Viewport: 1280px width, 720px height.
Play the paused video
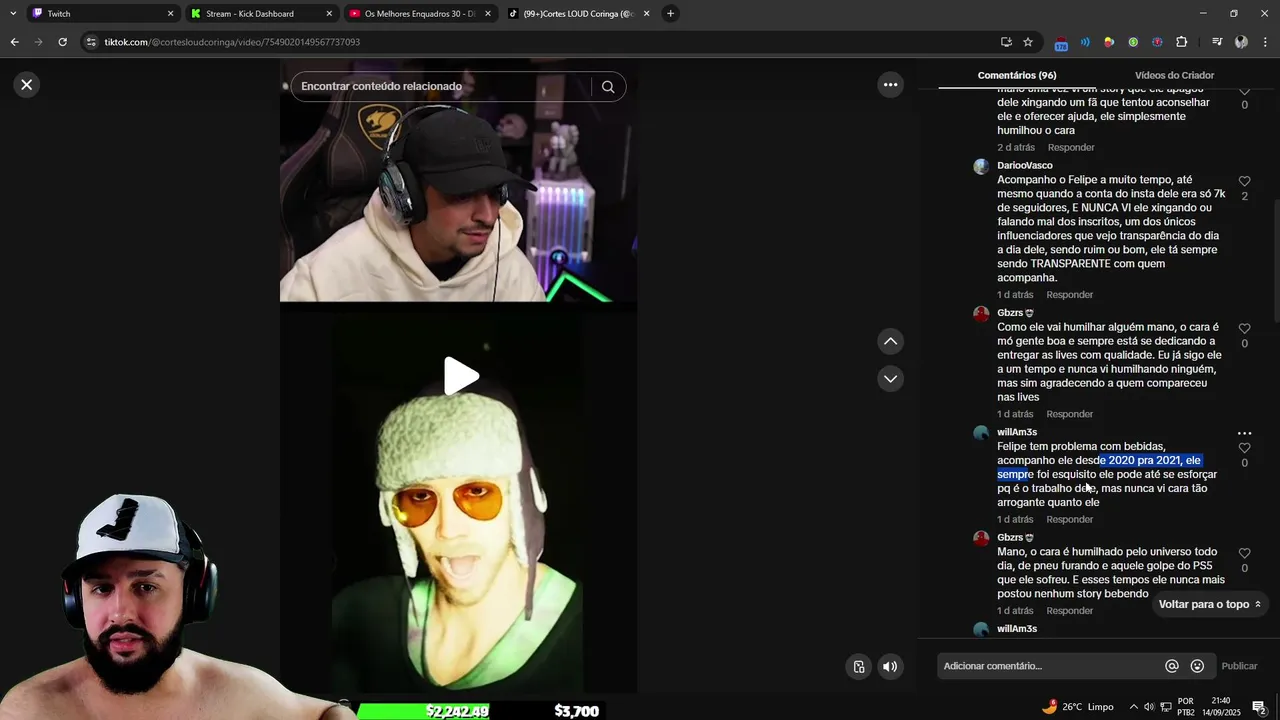(460, 376)
